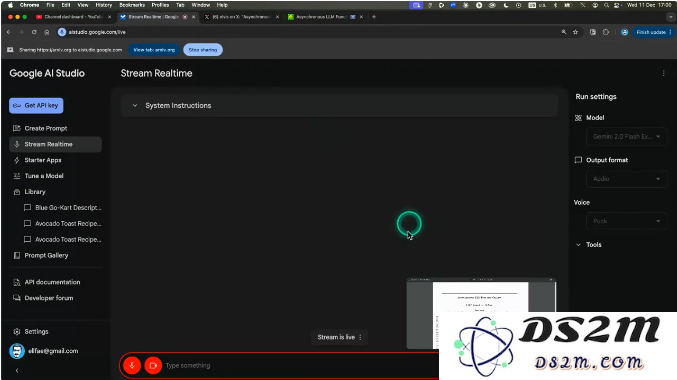The width and height of the screenshot is (677, 380).
Task: Open Starter Apps in the sidebar
Action: (55, 160)
